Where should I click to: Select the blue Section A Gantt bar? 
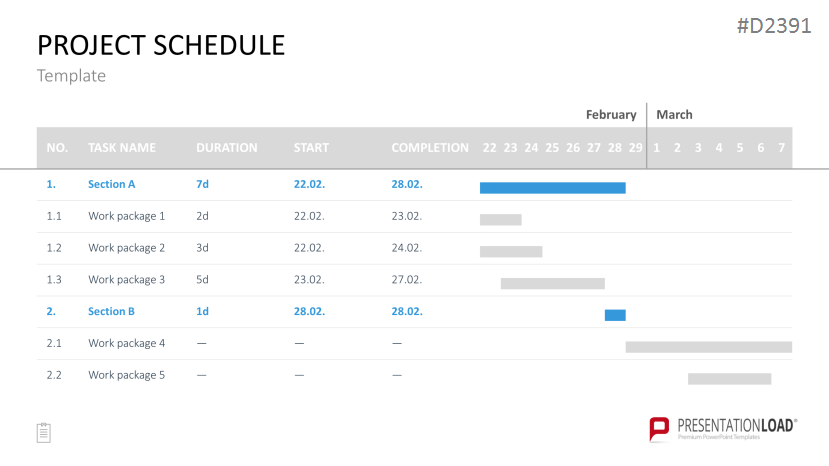[x=552, y=188]
